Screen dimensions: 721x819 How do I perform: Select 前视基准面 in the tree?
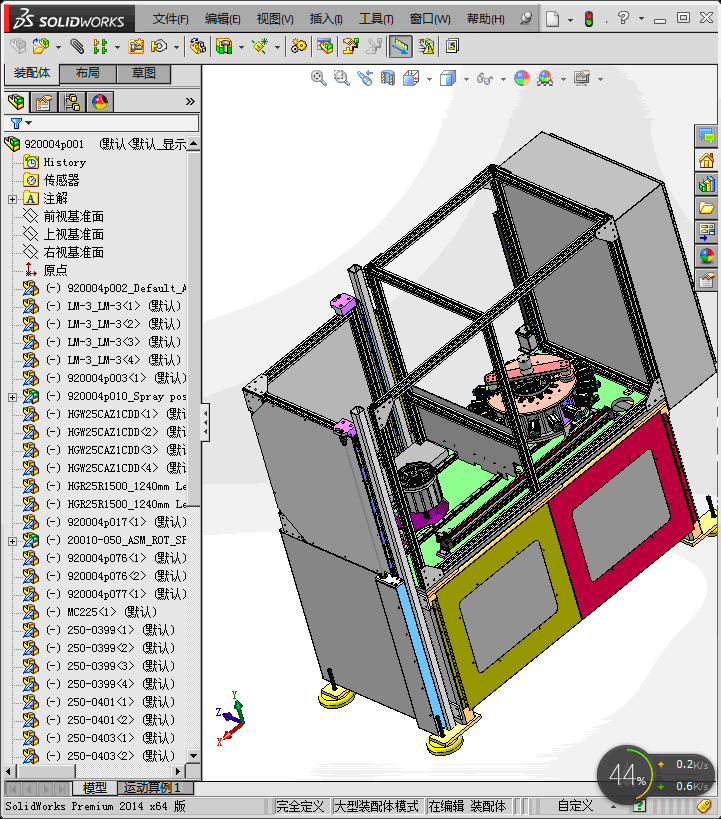73,216
